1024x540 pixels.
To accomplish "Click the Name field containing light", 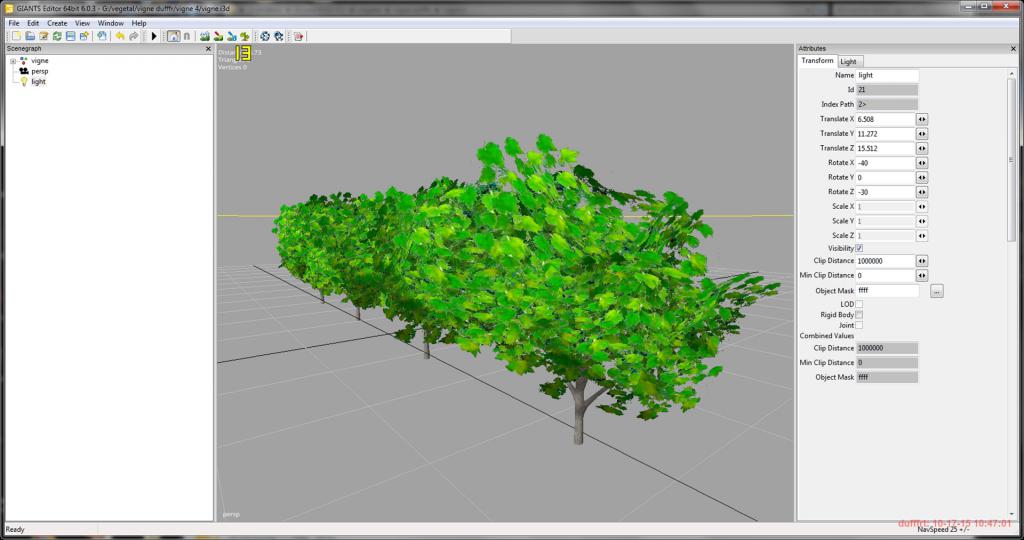I will click(x=887, y=75).
